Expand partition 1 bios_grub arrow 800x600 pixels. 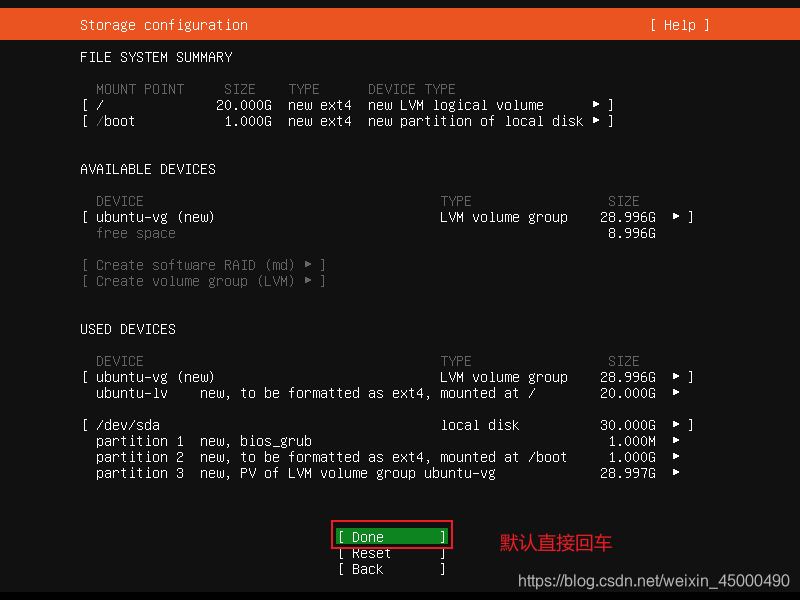coord(676,441)
